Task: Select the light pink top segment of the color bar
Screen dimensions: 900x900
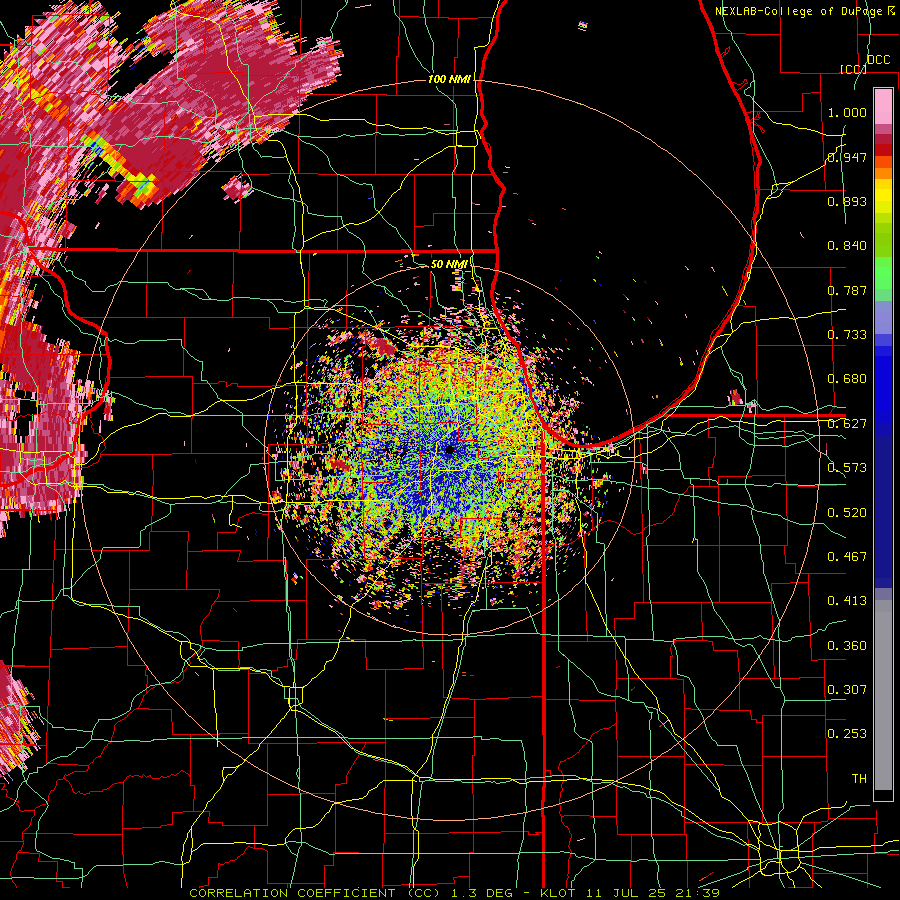Action: (883, 106)
